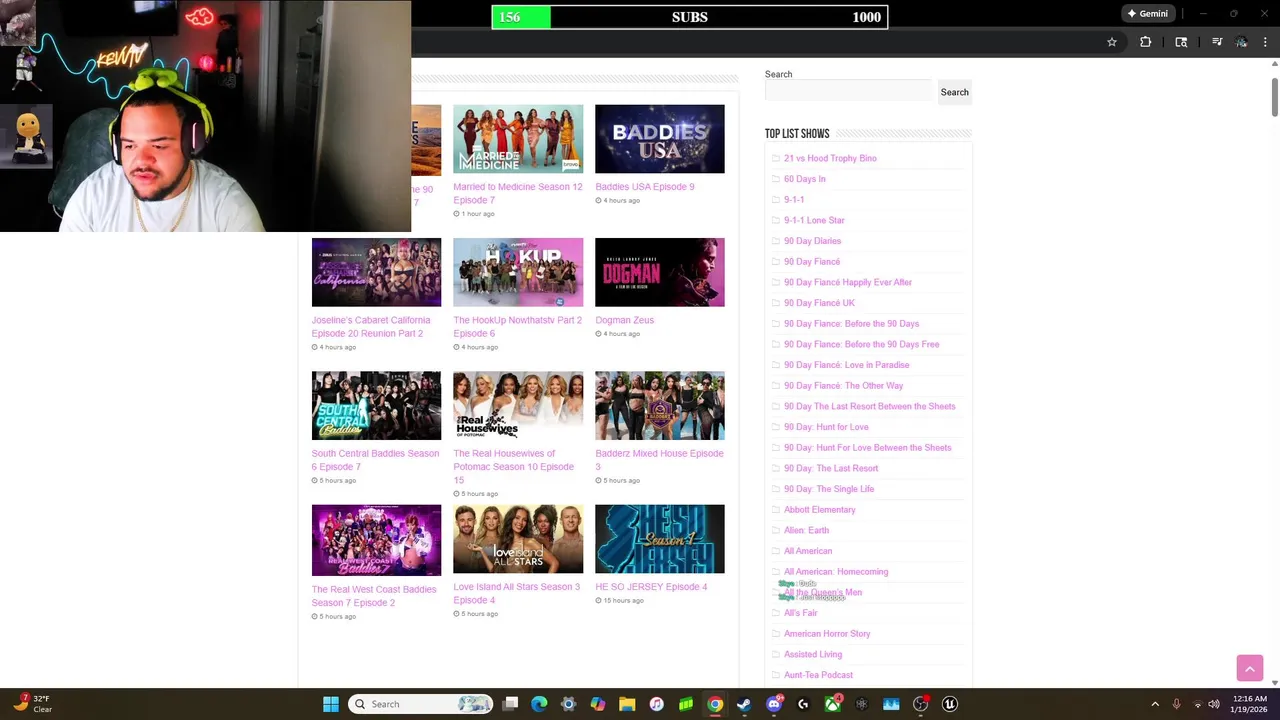Bookmark this page with the star icon
Screen dimensions: 1280x720
point(1111,42)
